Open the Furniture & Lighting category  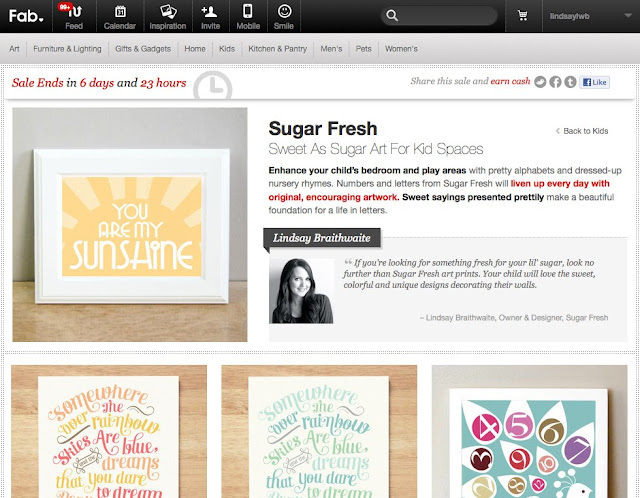click(67, 49)
